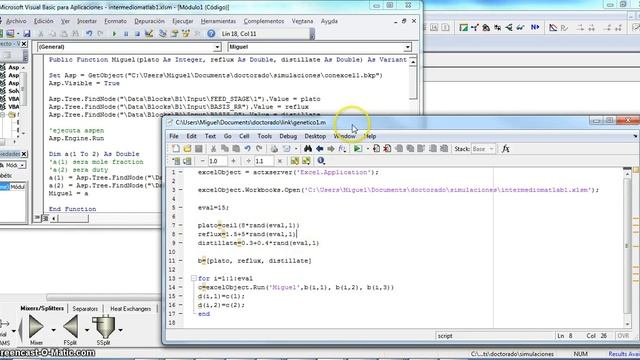This screenshot has width=640, height=360.
Task: Click the save disk icon in VBA toolbar
Action: (27, 33)
